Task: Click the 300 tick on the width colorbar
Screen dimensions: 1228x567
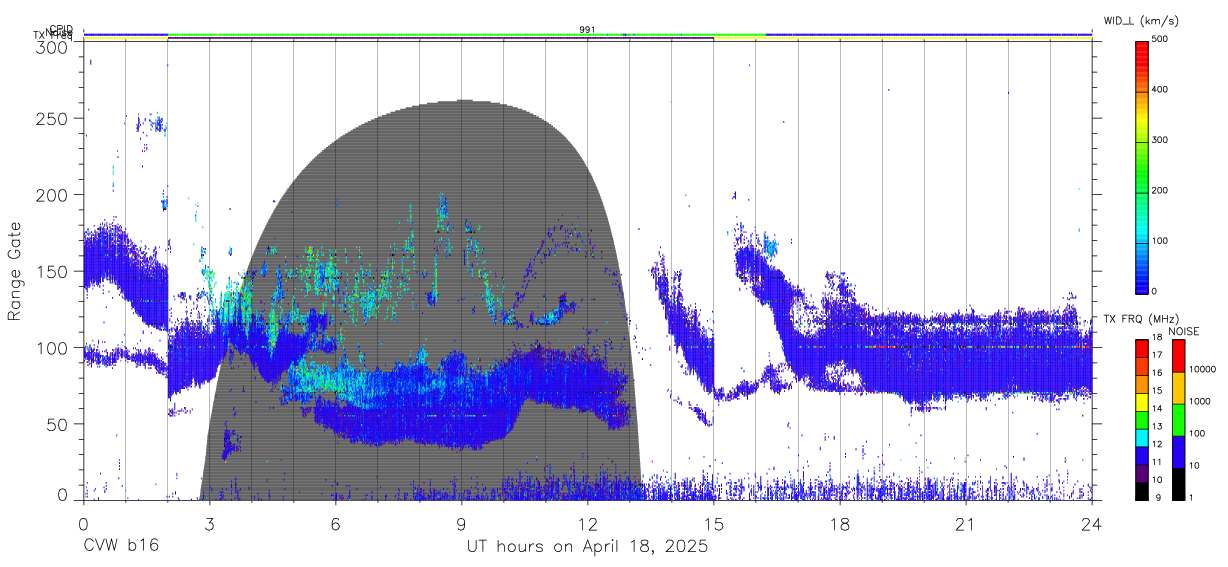Action: click(x=1160, y=141)
